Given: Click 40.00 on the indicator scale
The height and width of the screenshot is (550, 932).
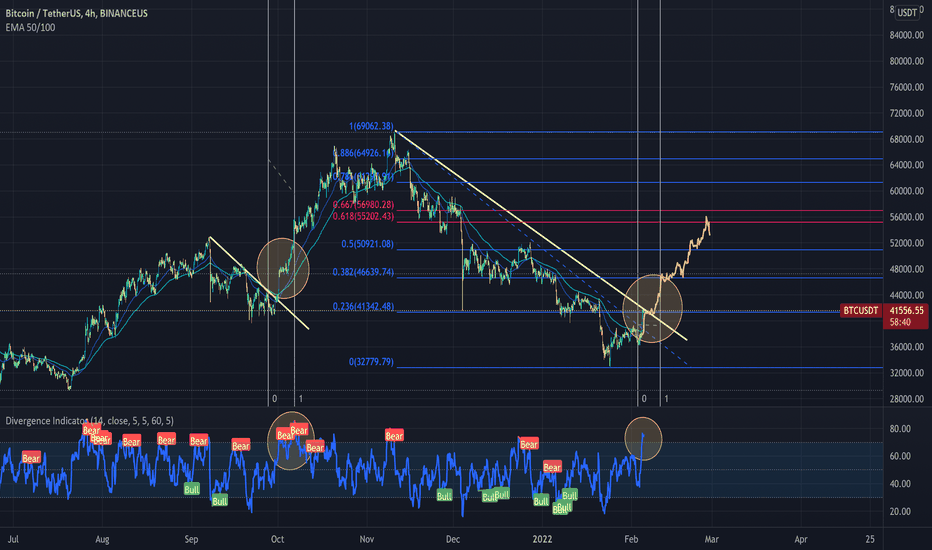Looking at the screenshot, I should tap(900, 484).
